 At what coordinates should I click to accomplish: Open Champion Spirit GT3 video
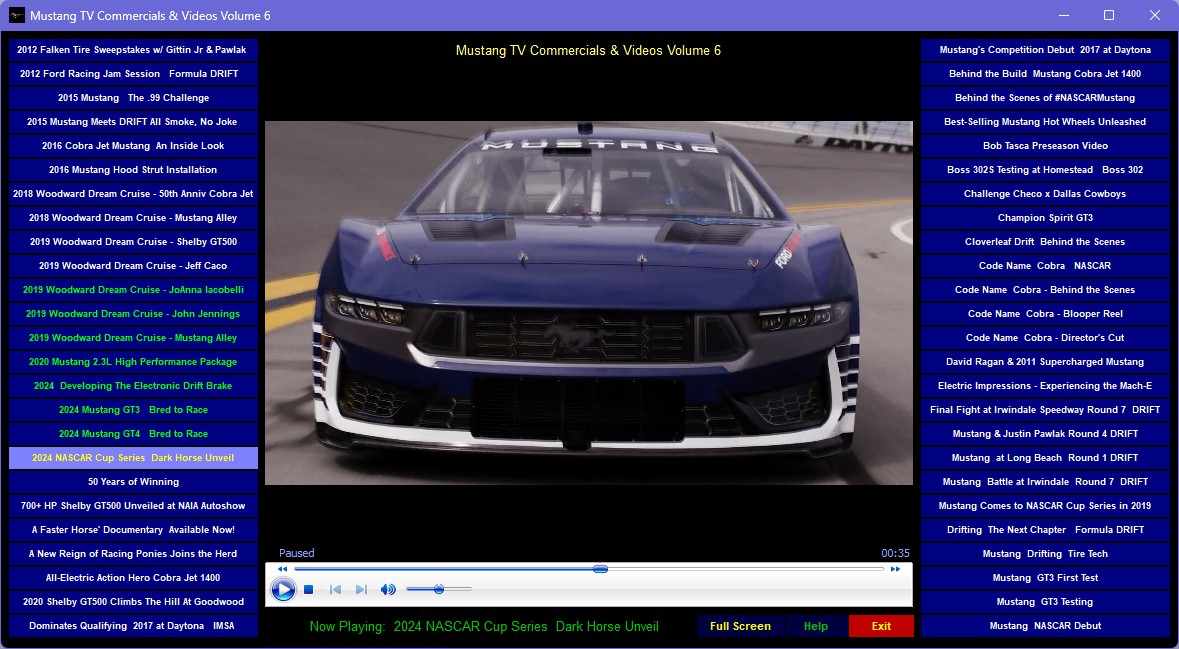click(x=1045, y=218)
